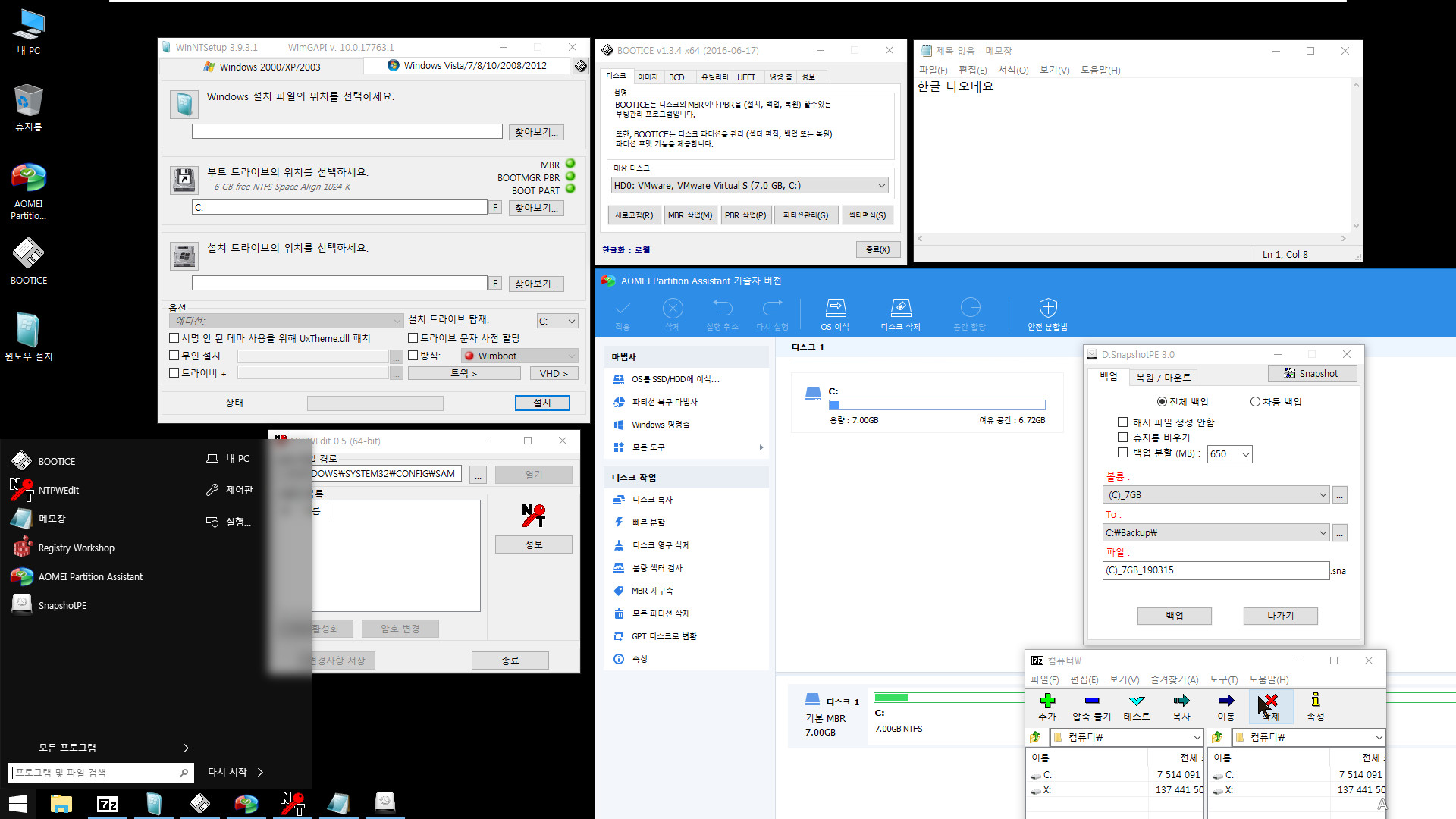Click the bad sector scan icon in AOMEI

(620, 567)
